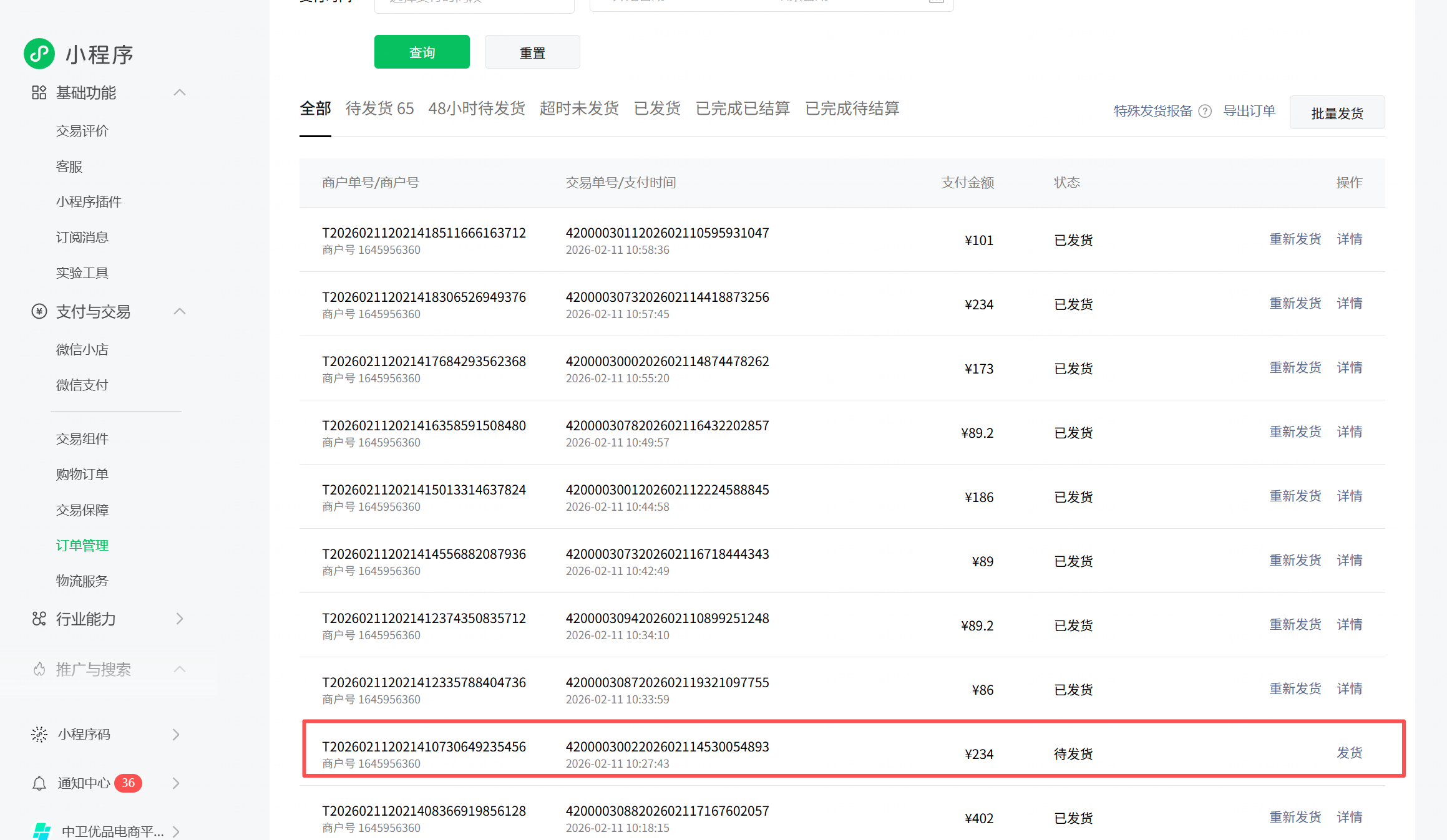The width and height of the screenshot is (1447, 840).
Task: Click 发货 link for the ¥234 pending order
Action: (1349, 753)
